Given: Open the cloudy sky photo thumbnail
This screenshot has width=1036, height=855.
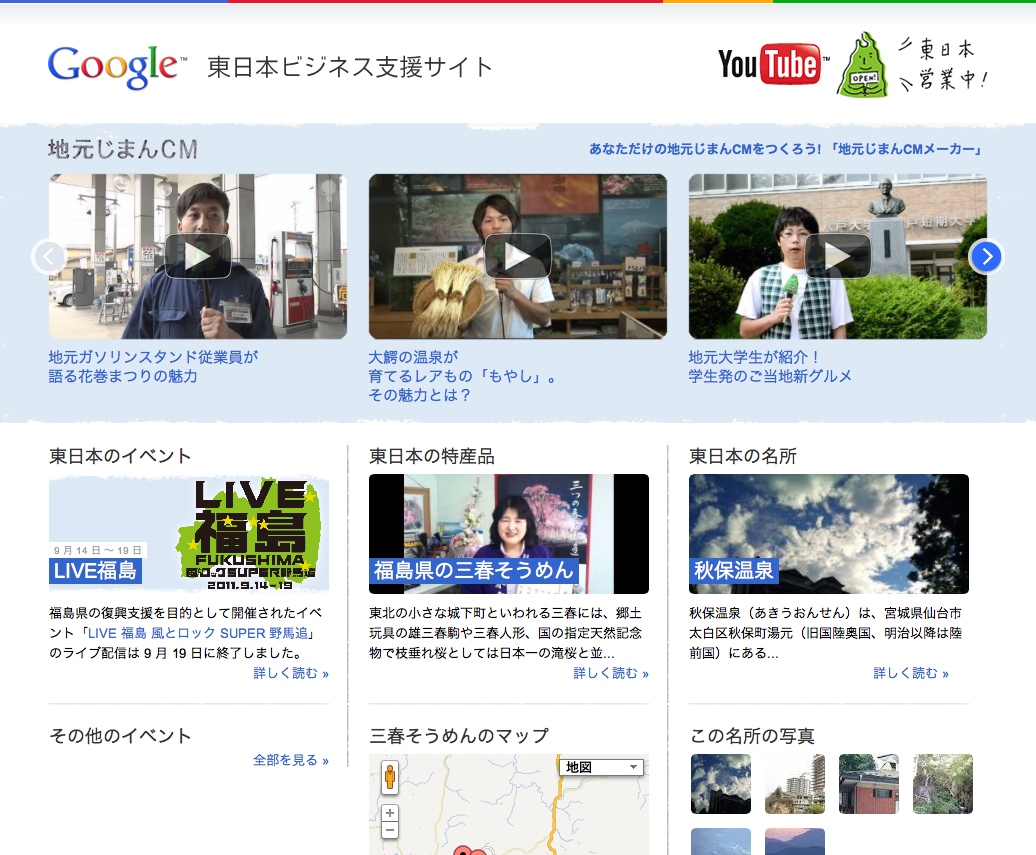Looking at the screenshot, I should click(721, 784).
